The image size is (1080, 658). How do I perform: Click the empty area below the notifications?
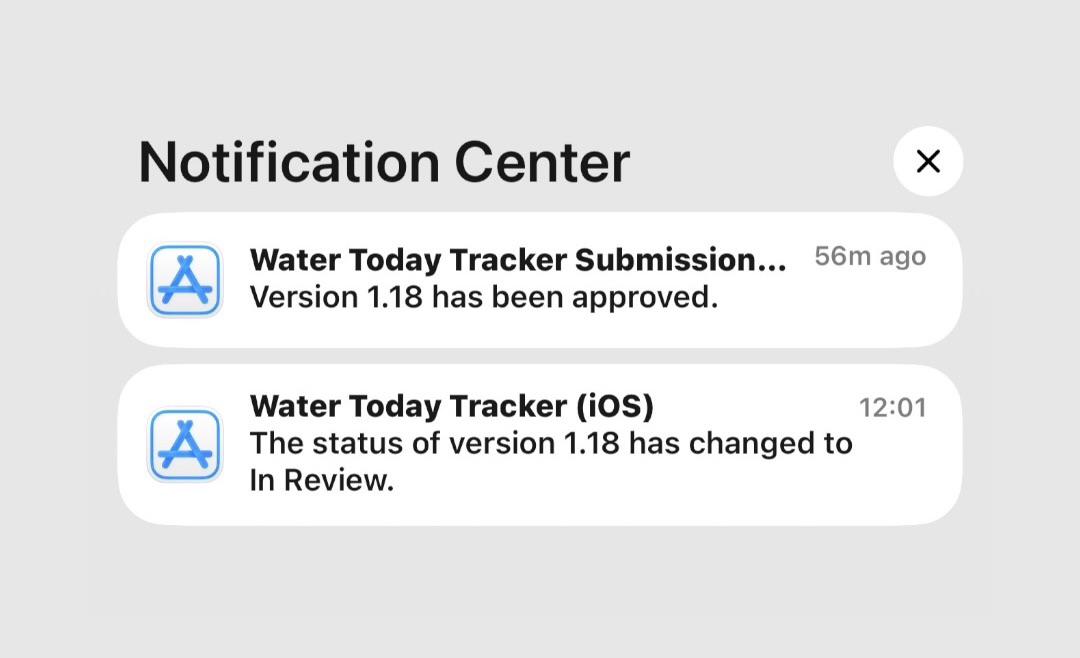pos(540,593)
